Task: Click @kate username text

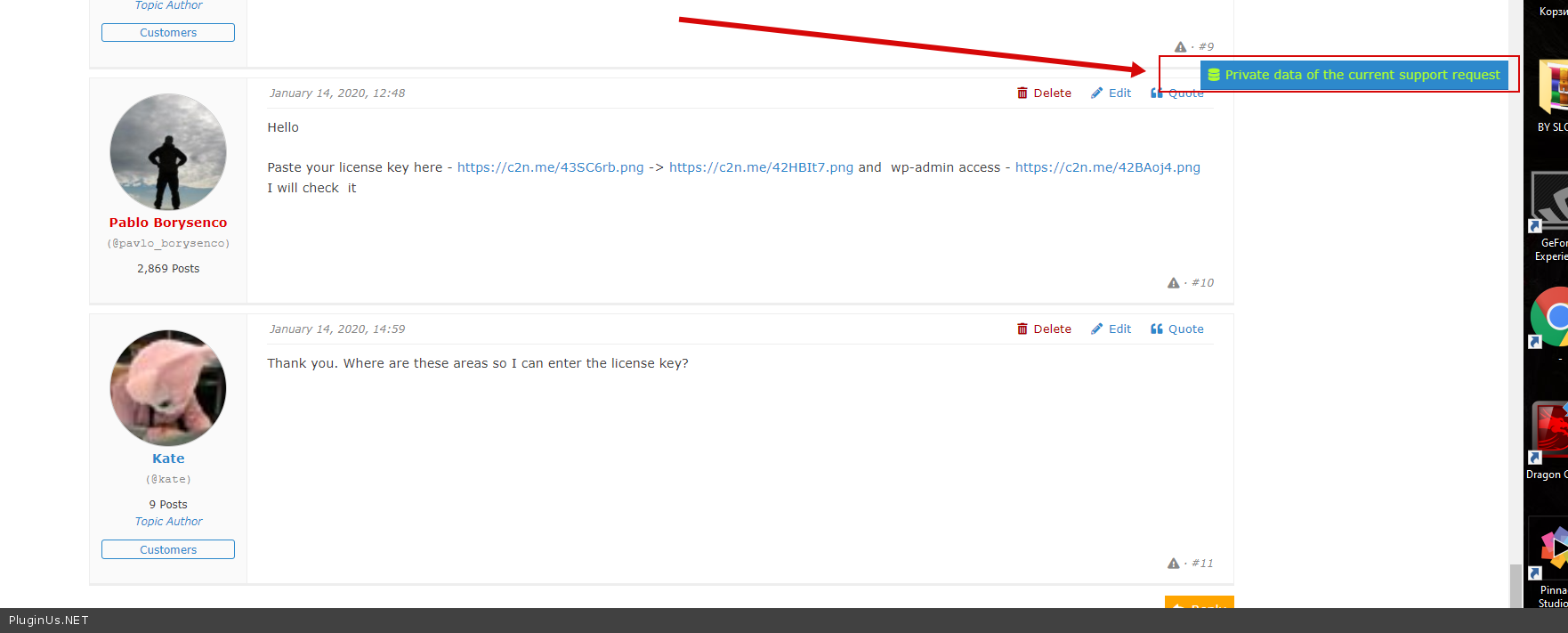Action: (x=168, y=479)
